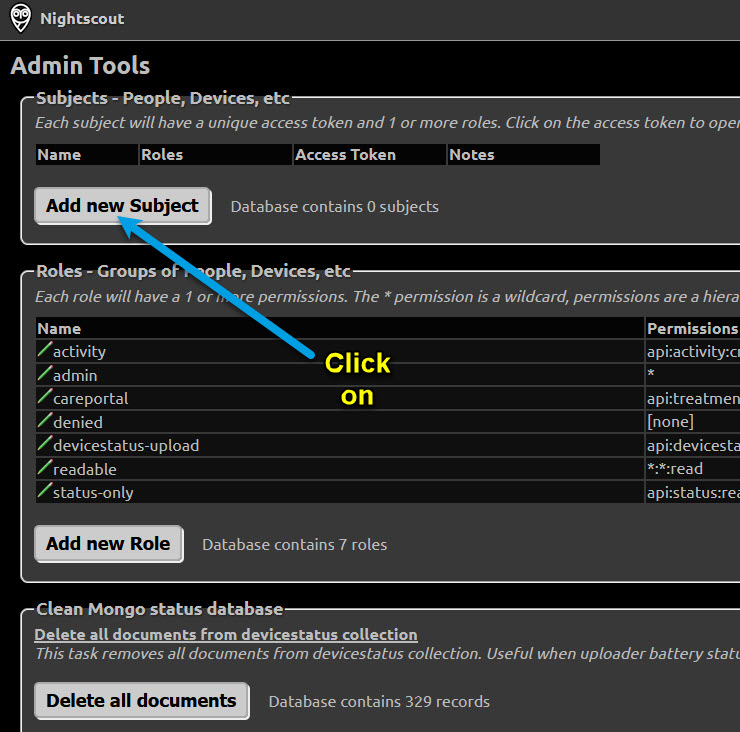Click the 'api:treatmen' careportal permission cell
Viewport: 740px width, 732px height.
click(x=693, y=399)
